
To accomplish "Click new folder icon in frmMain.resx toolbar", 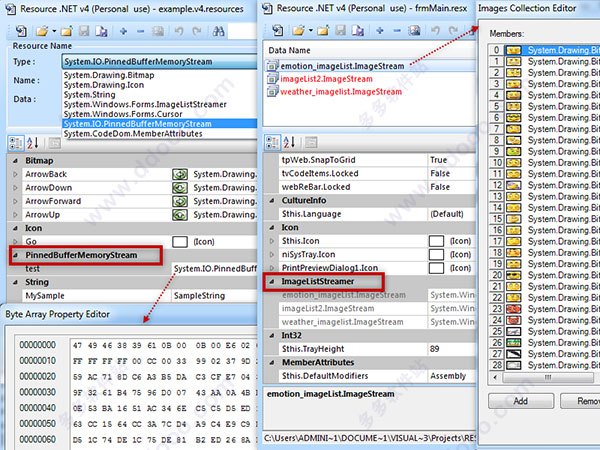I will click(323, 30).
